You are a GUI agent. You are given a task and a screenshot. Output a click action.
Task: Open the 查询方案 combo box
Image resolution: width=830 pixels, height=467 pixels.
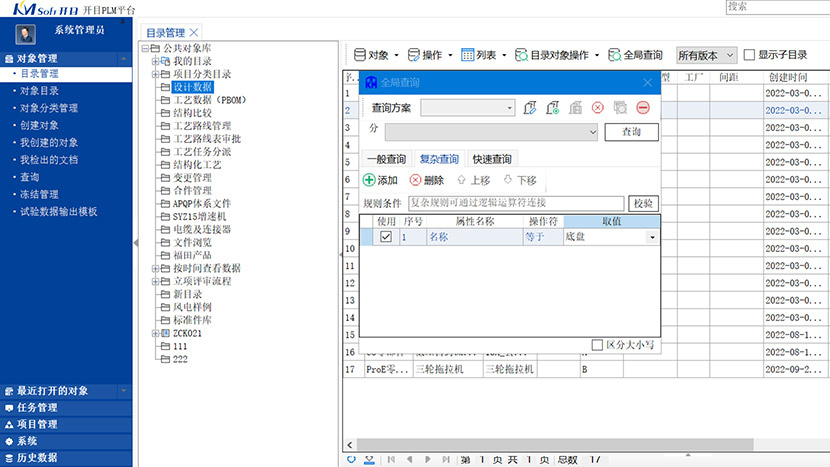click(x=467, y=108)
